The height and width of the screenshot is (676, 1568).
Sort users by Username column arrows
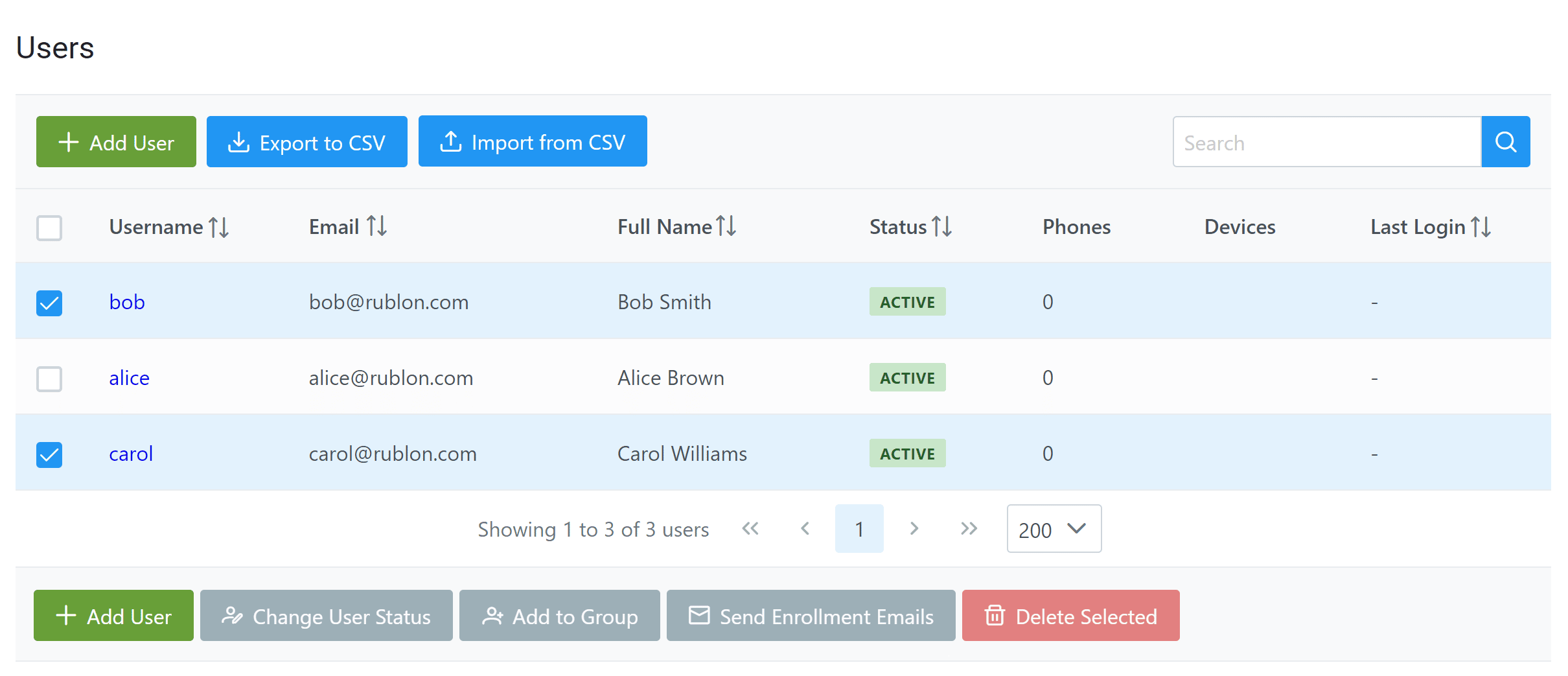[219, 227]
